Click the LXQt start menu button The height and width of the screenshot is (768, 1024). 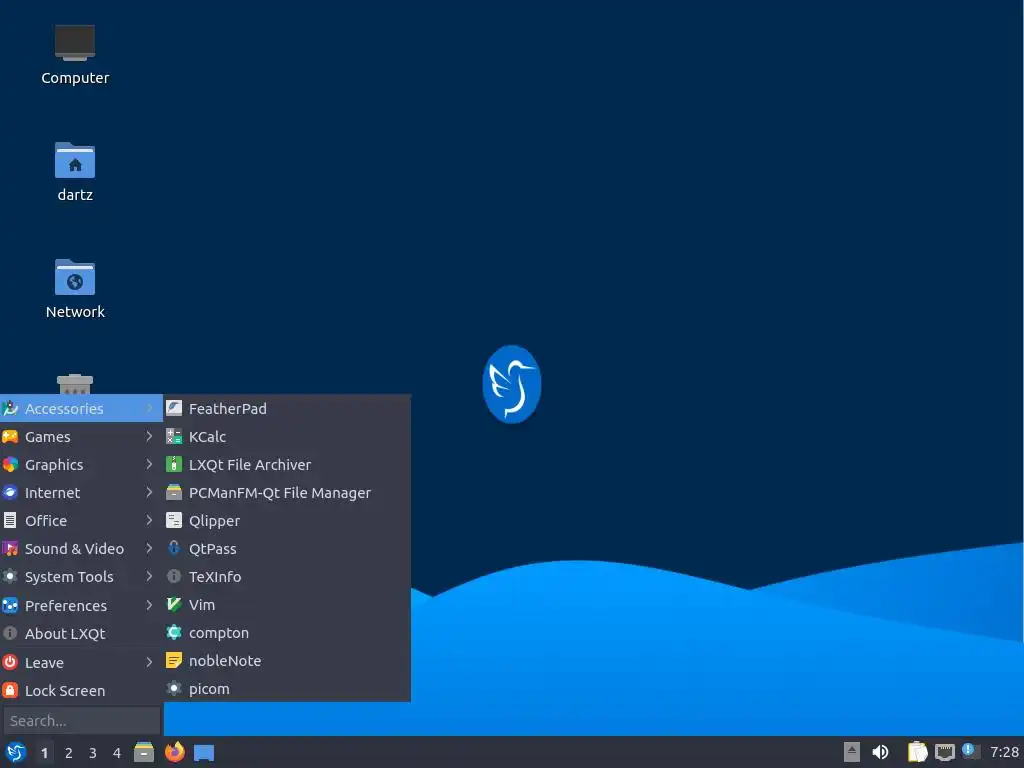[x=15, y=753]
